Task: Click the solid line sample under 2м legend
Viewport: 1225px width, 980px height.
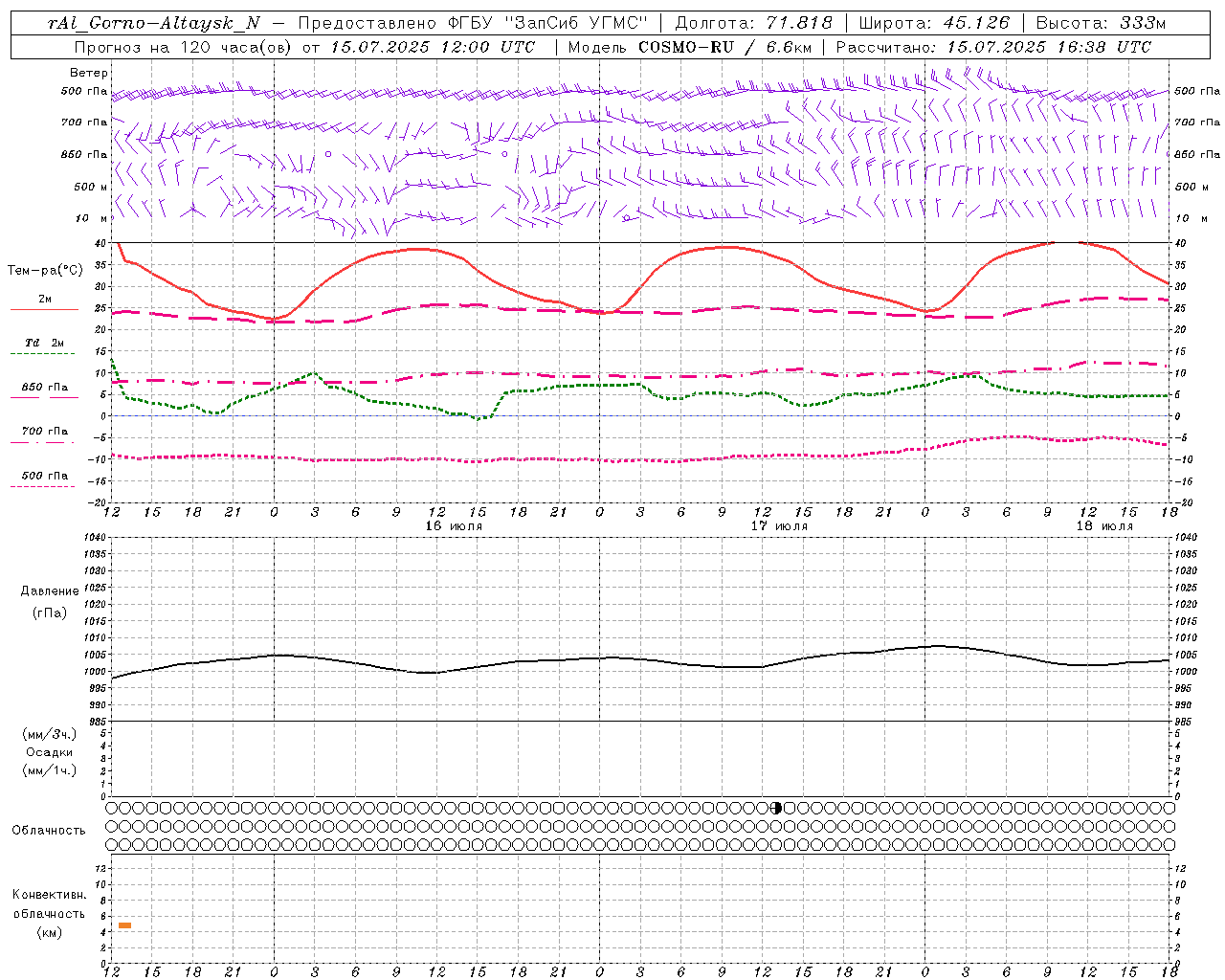Action: [44, 310]
